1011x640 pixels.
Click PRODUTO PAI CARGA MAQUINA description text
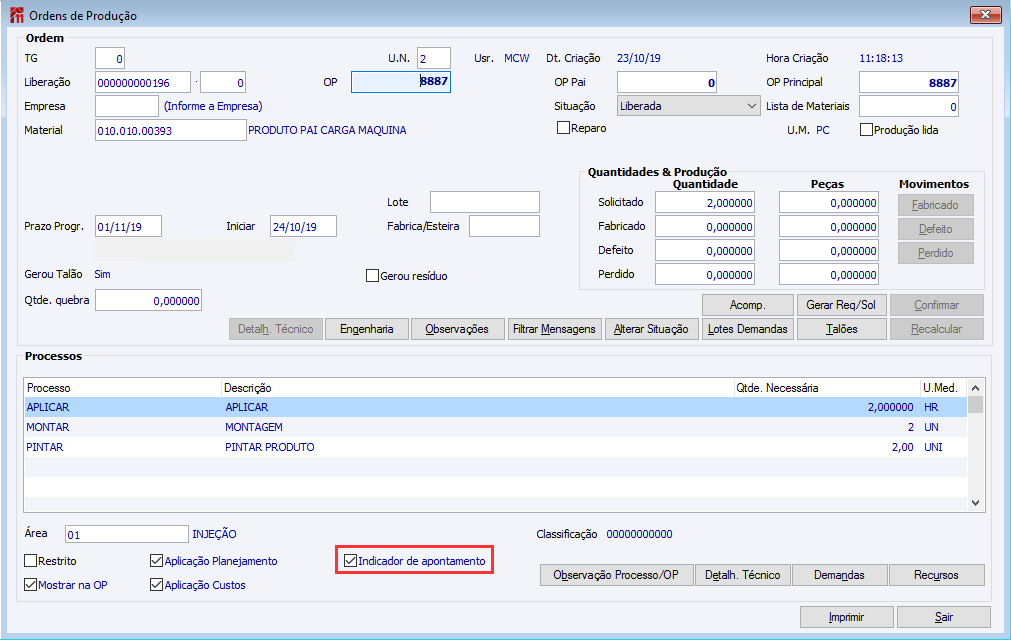(327, 130)
